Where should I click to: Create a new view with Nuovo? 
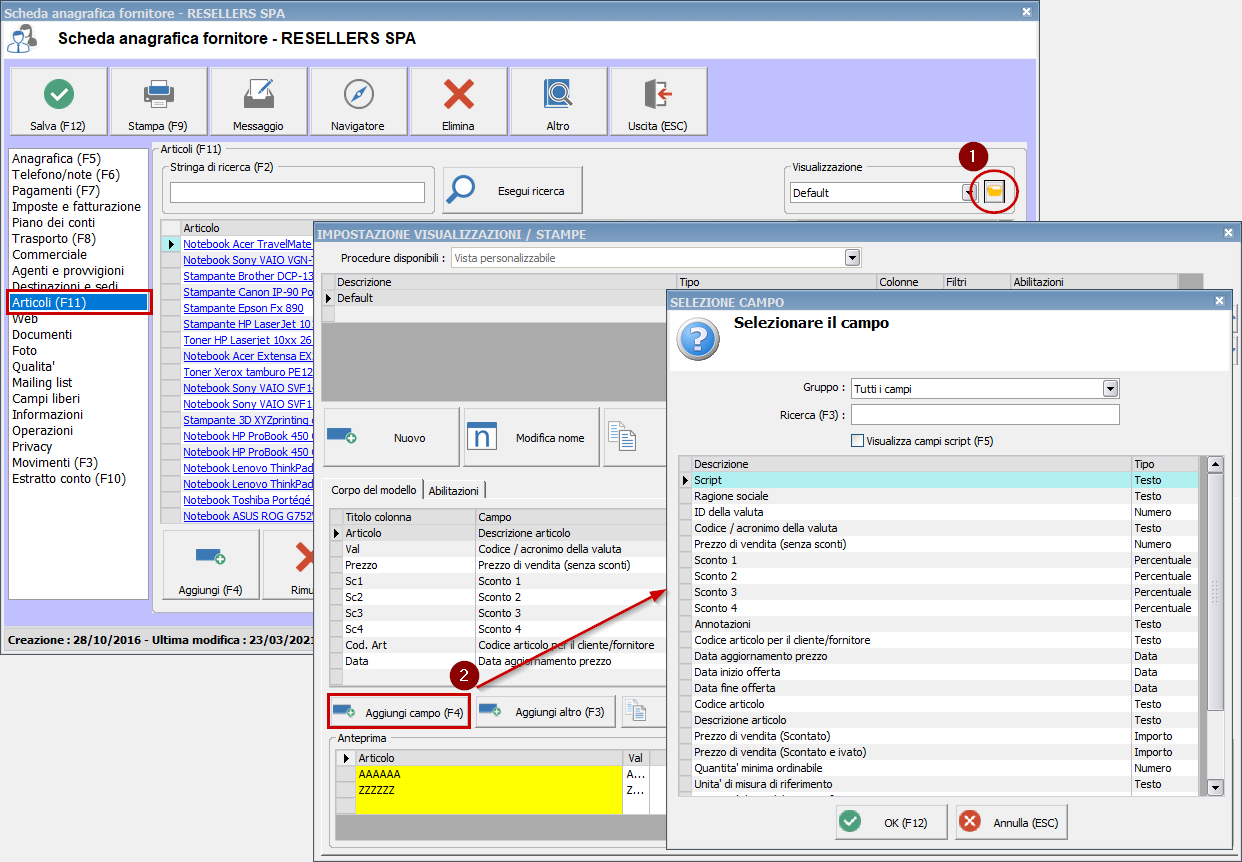click(391, 437)
